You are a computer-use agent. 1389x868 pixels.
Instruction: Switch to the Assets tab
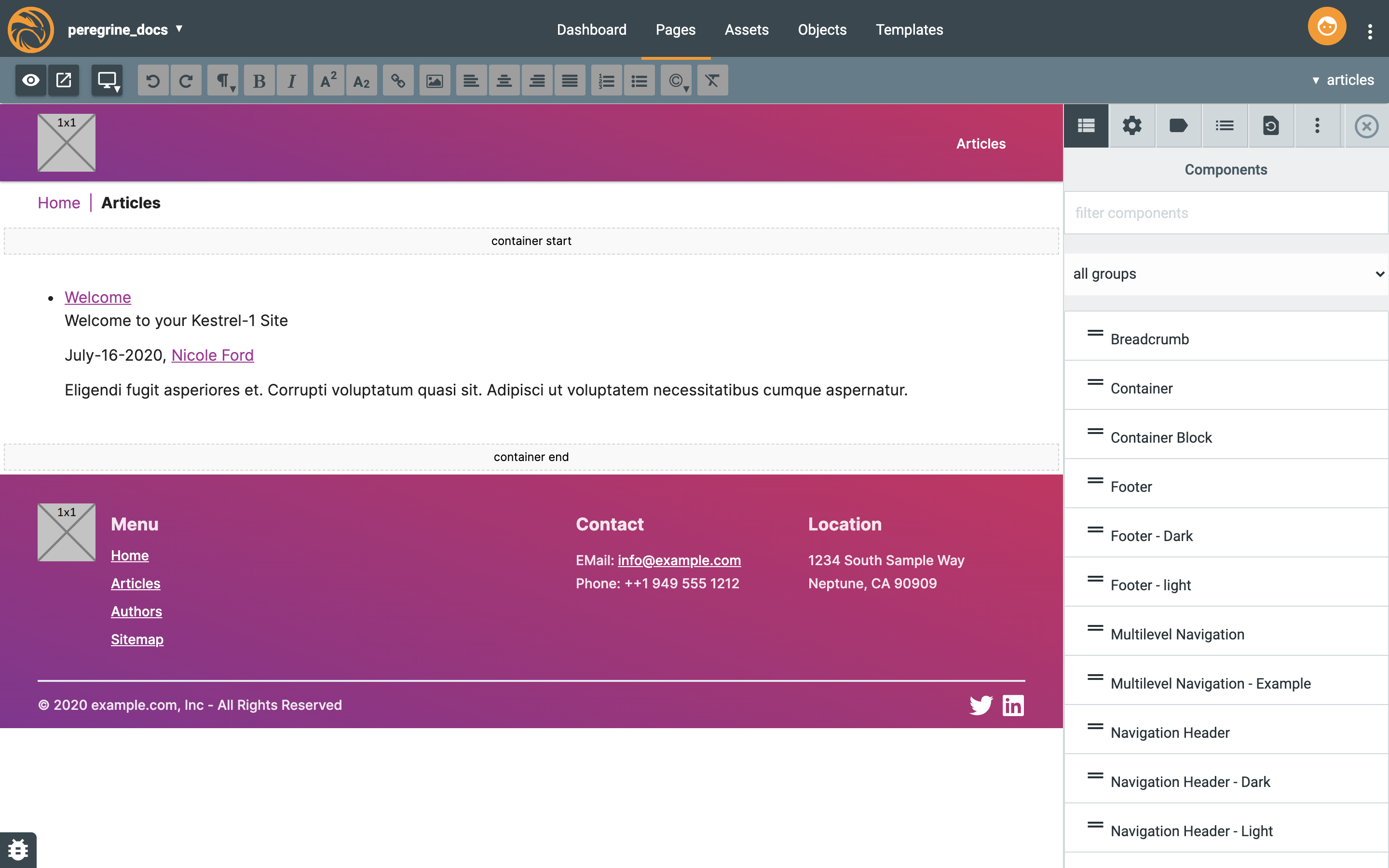click(x=746, y=30)
